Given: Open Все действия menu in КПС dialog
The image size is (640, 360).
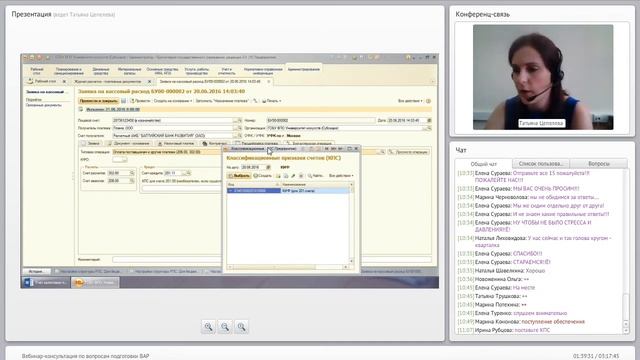Looking at the screenshot, I should point(341,176).
